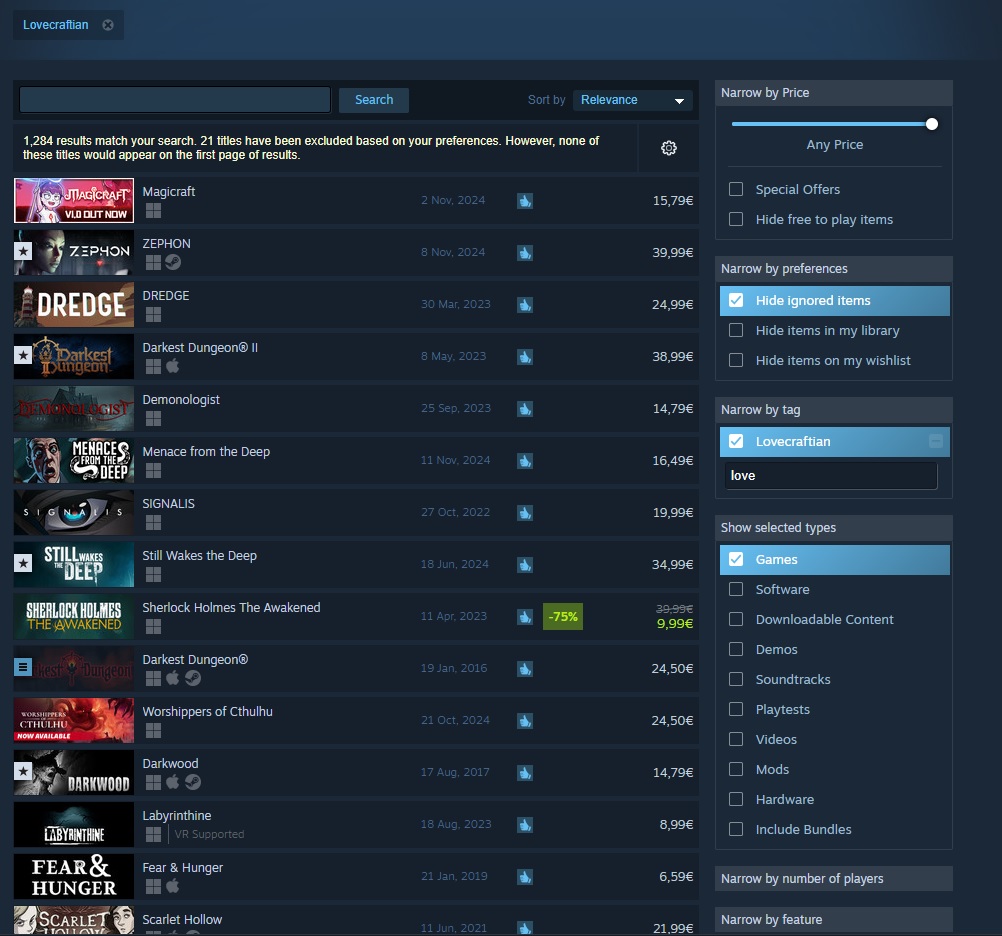Open the Sort by Relevance dropdown
The image size is (1002, 936).
tap(633, 100)
